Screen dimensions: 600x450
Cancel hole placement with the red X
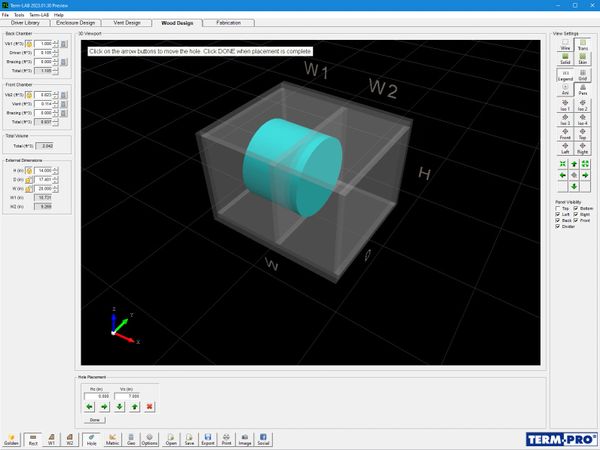pyautogui.click(x=149, y=407)
